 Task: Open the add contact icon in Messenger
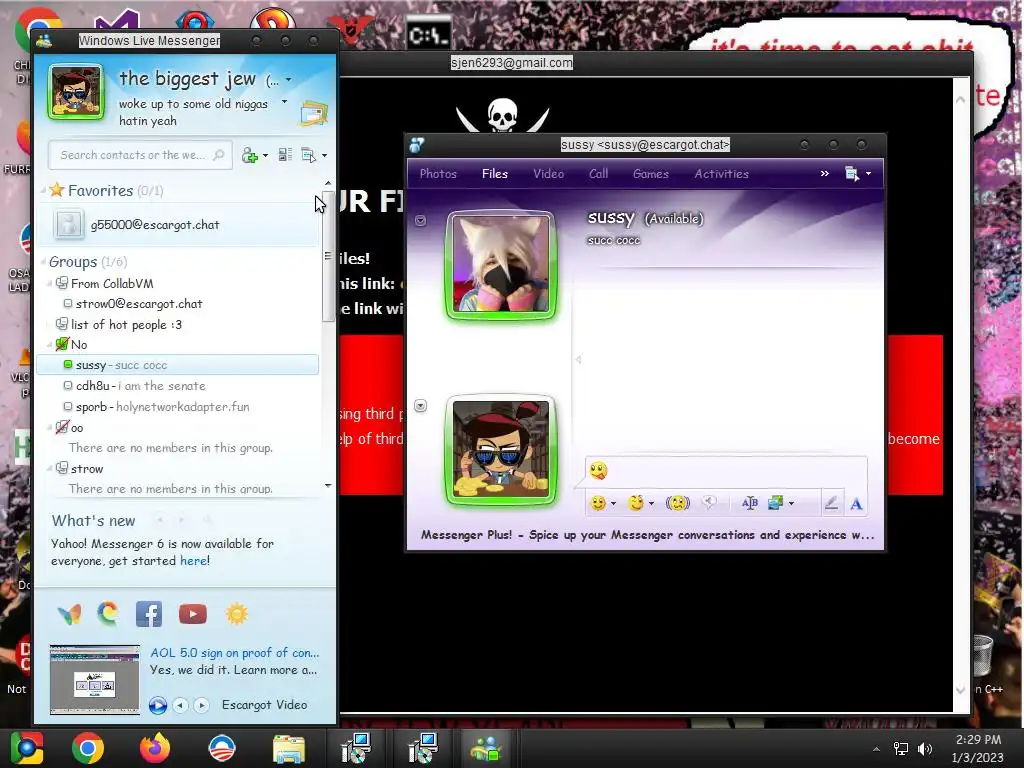(249, 155)
